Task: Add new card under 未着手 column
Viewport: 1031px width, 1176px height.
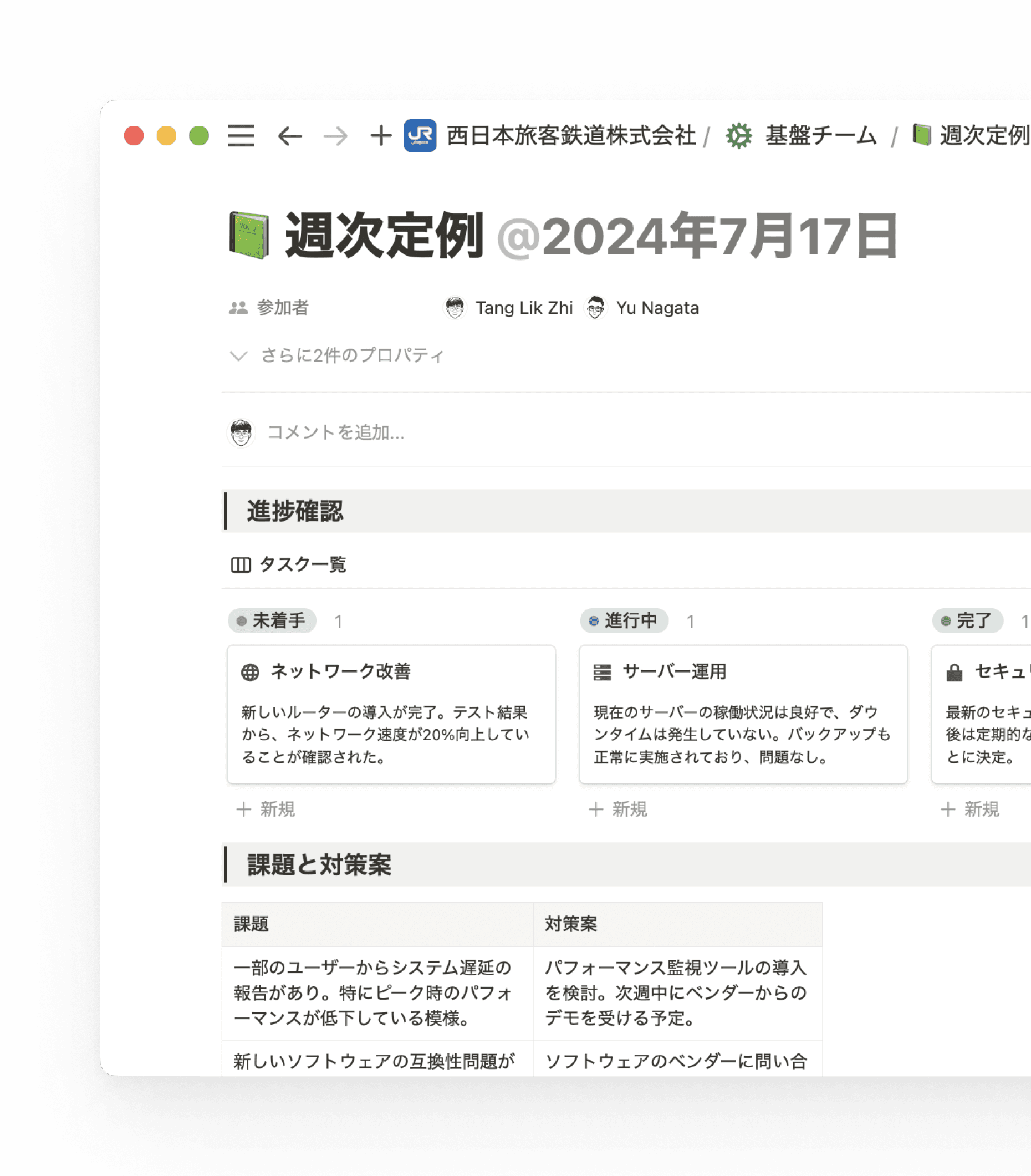Action: tap(266, 810)
